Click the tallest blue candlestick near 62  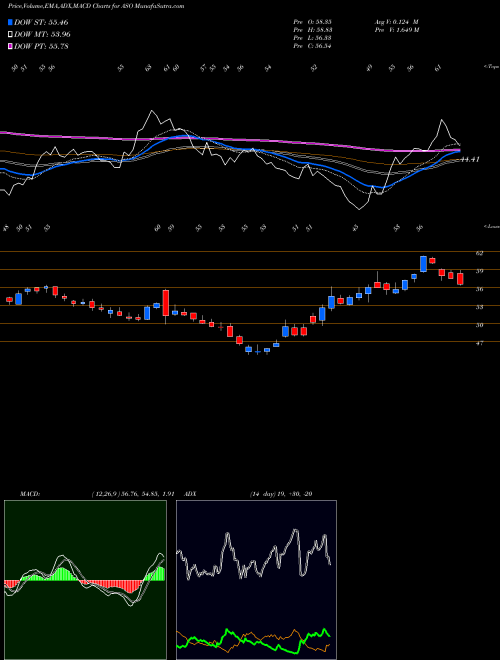click(x=423, y=264)
